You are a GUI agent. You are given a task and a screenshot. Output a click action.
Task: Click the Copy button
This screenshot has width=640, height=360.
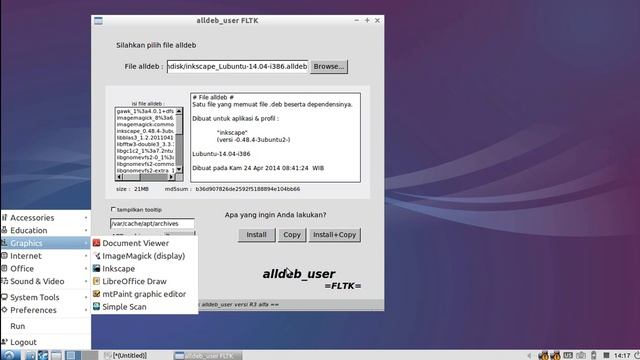(292, 235)
